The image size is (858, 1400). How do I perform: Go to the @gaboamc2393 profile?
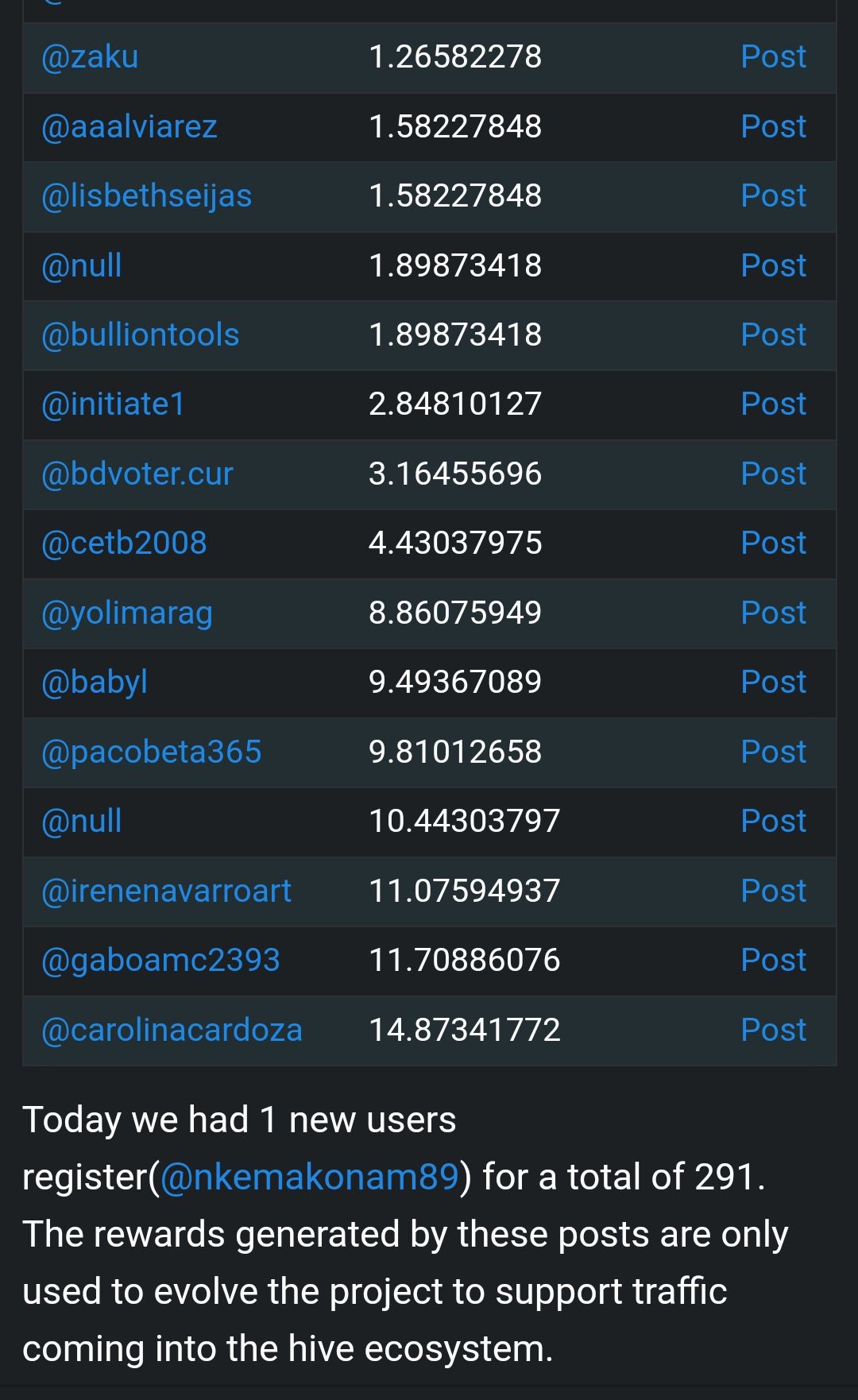(160, 961)
